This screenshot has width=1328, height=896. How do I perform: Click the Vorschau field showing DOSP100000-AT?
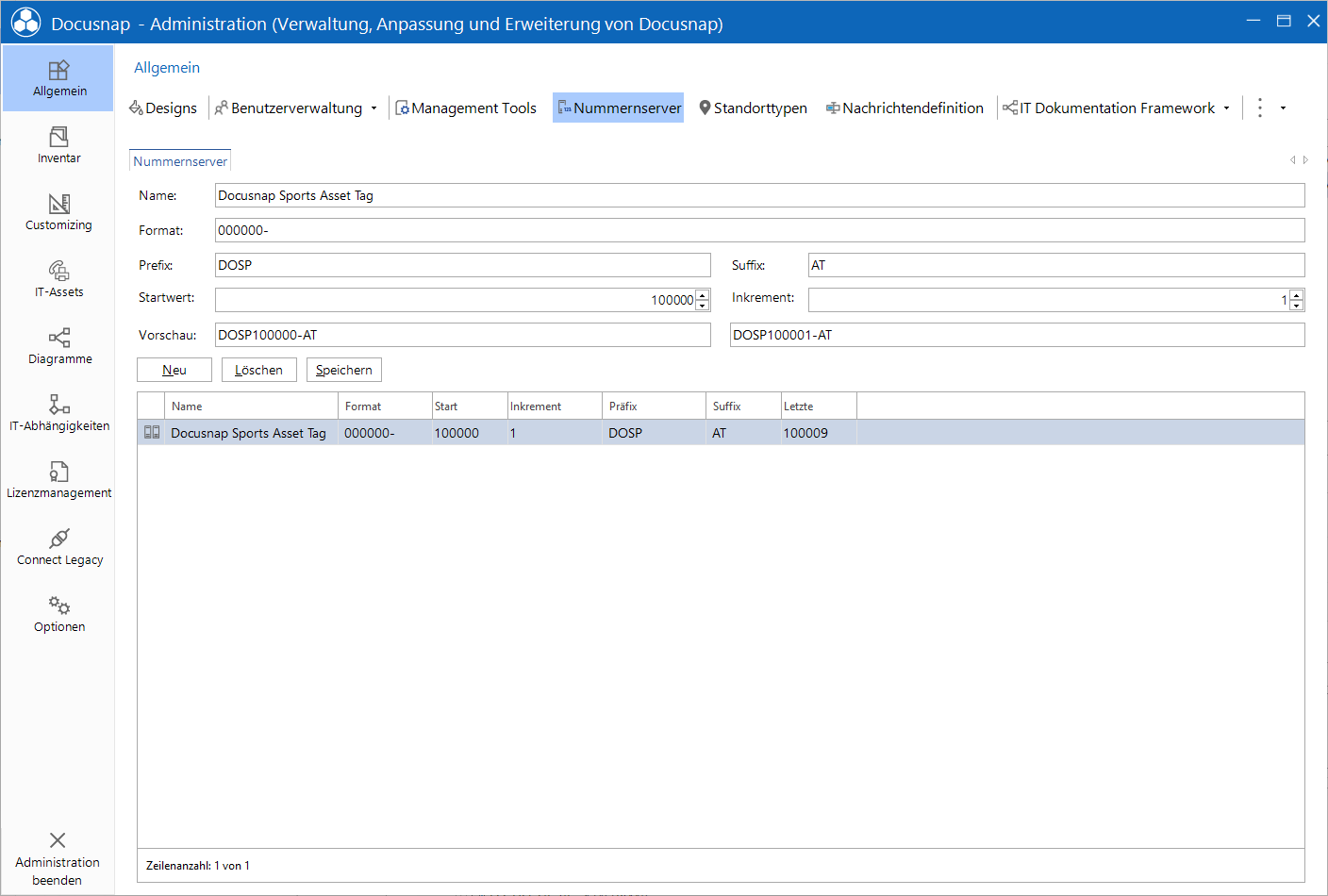(462, 335)
